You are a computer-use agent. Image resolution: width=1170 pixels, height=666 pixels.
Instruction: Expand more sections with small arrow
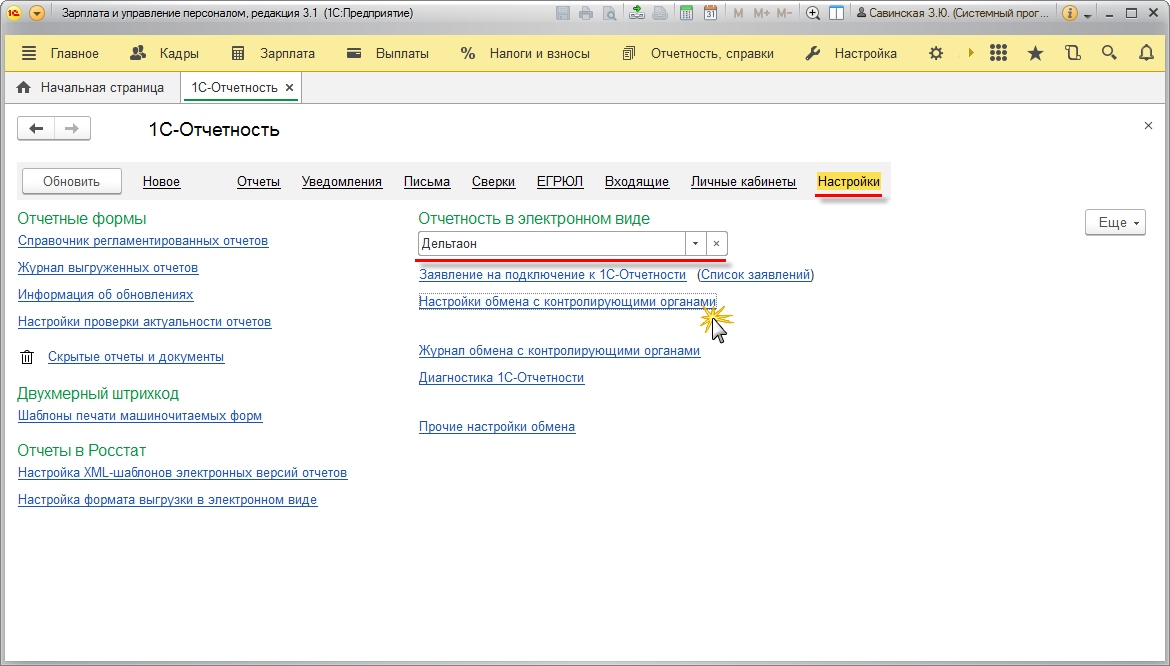pos(971,53)
